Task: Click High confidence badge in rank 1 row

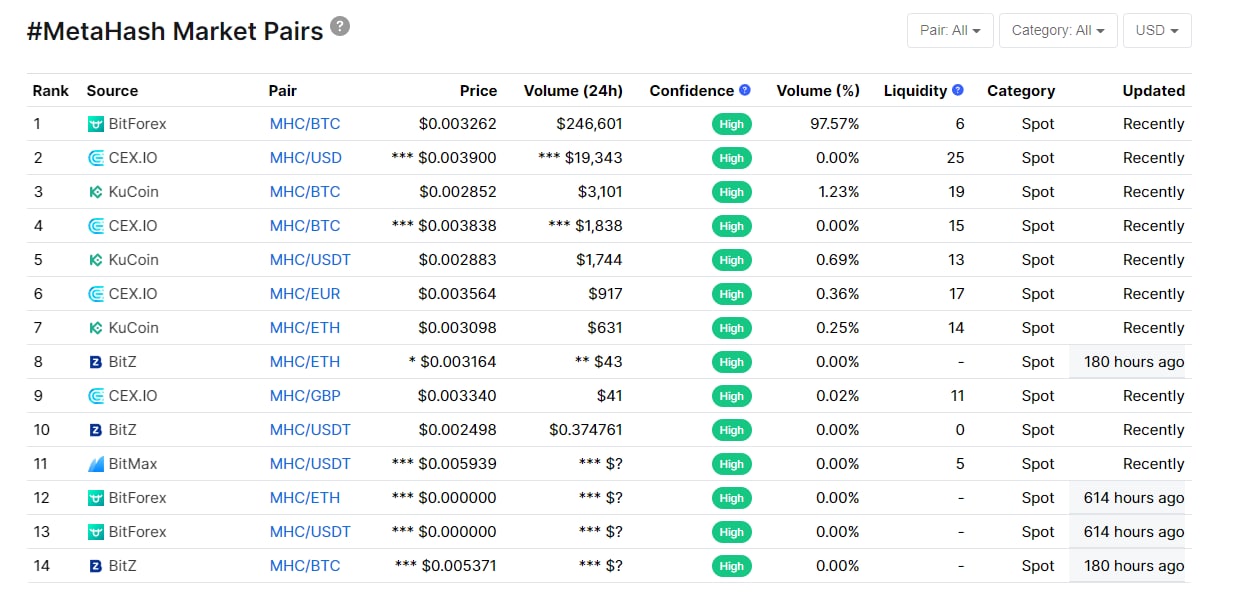Action: coord(732,124)
